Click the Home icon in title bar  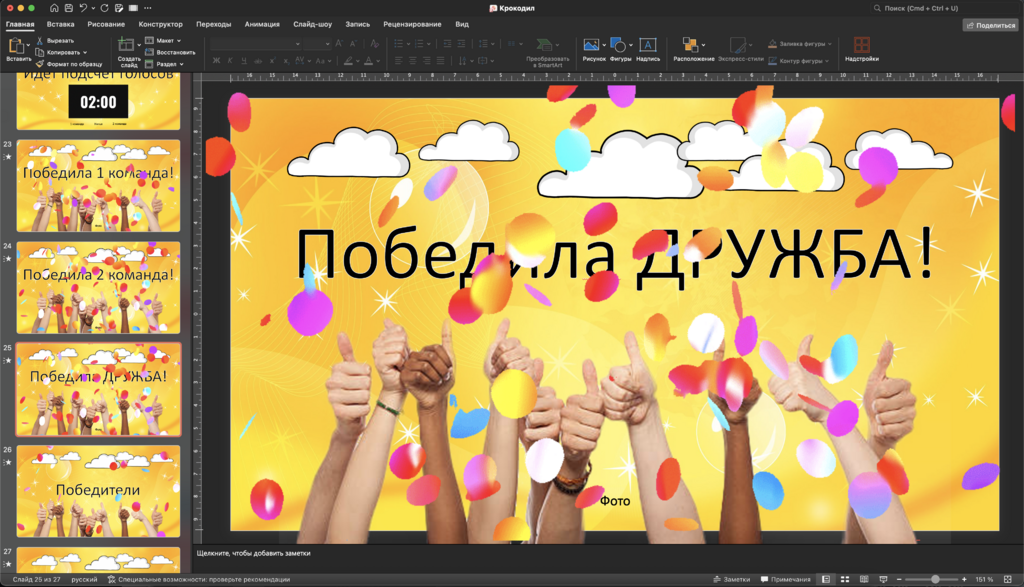point(54,8)
